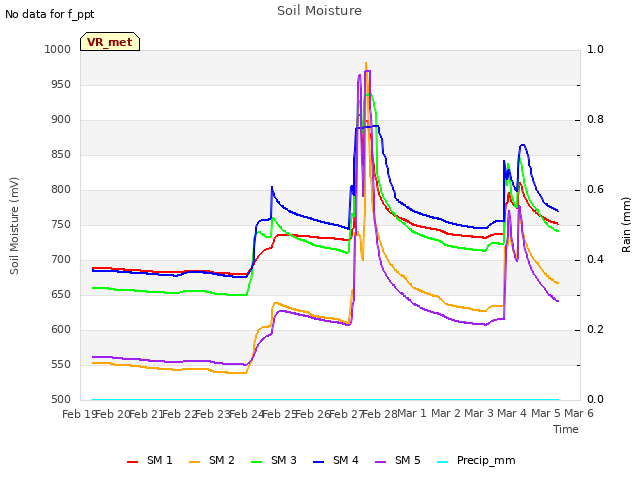Image resolution: width=640 pixels, height=480 pixels.
Task: Click the 550 value on left axis
Action: click(61, 364)
